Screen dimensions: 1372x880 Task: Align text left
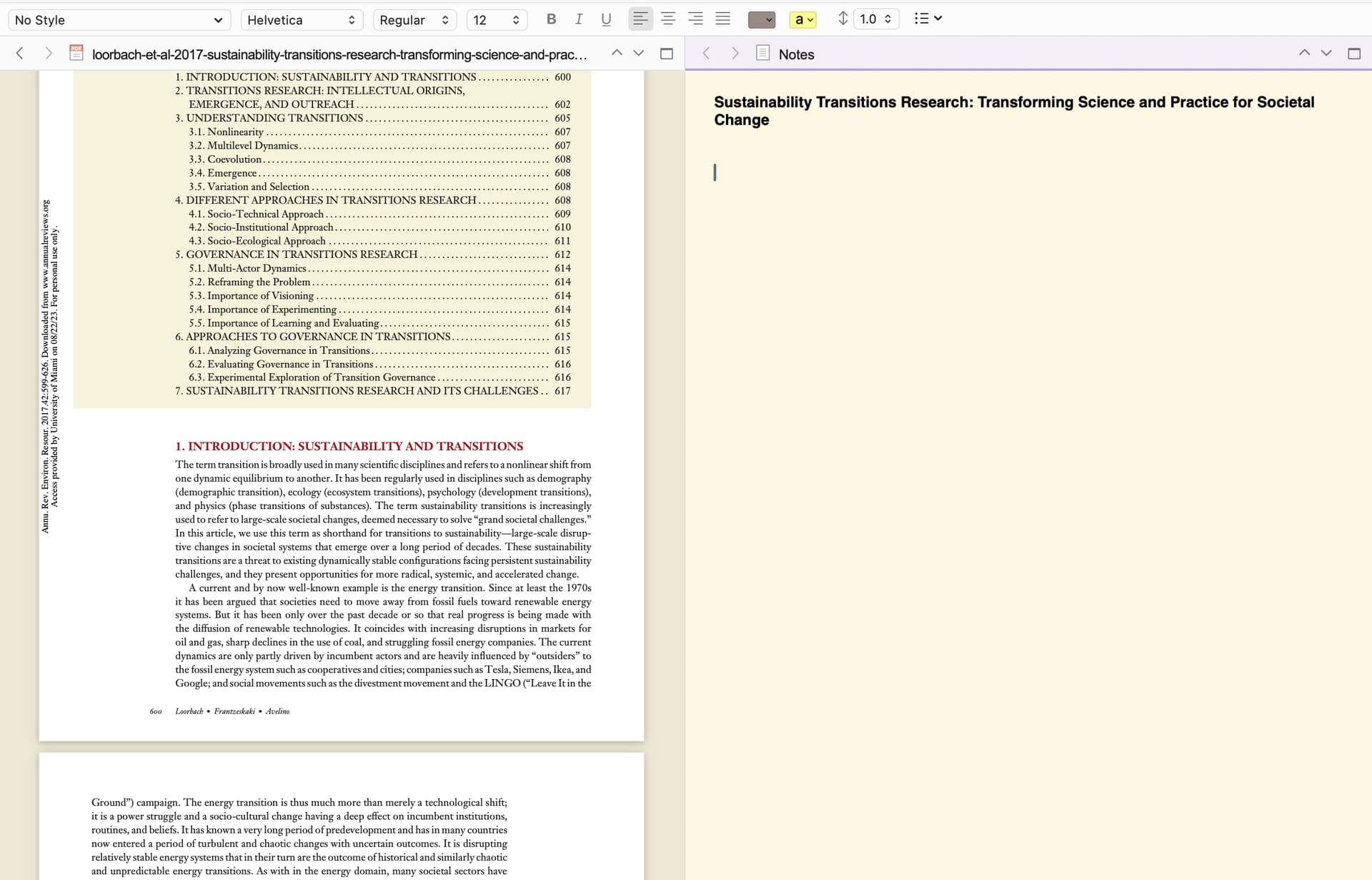click(x=640, y=19)
